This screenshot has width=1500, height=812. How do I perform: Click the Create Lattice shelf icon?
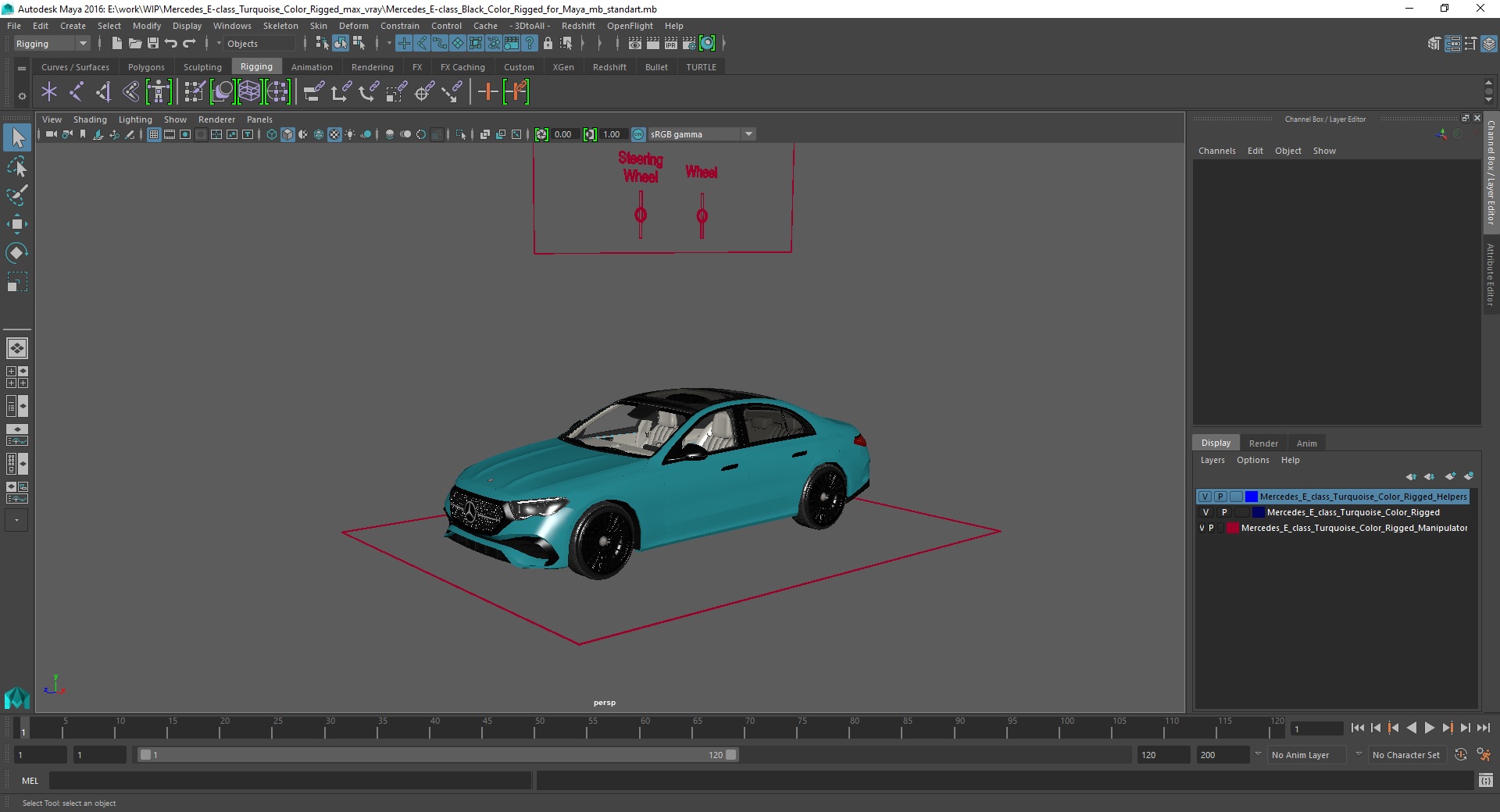249,92
